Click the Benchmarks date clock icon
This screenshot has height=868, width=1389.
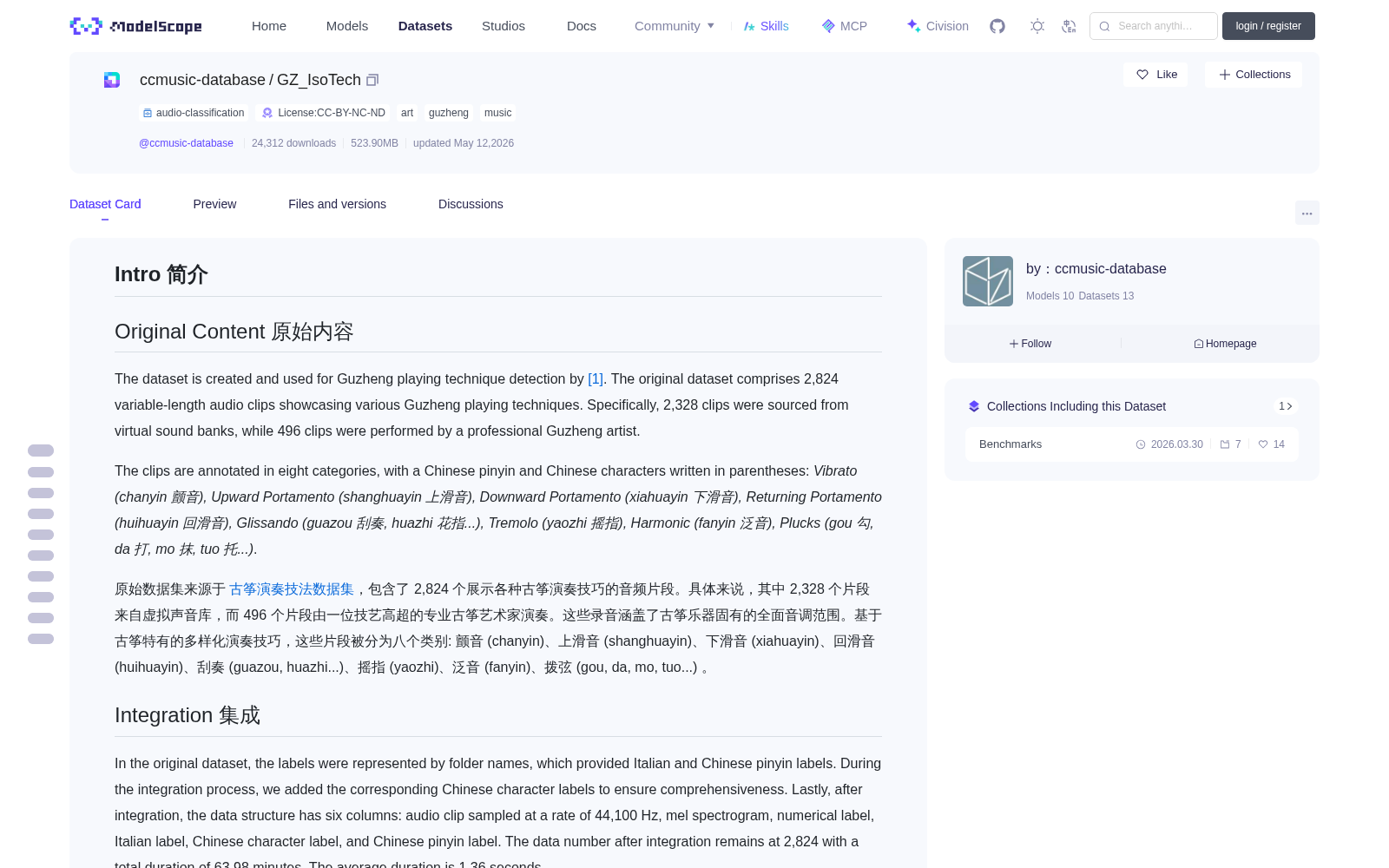pos(1141,444)
